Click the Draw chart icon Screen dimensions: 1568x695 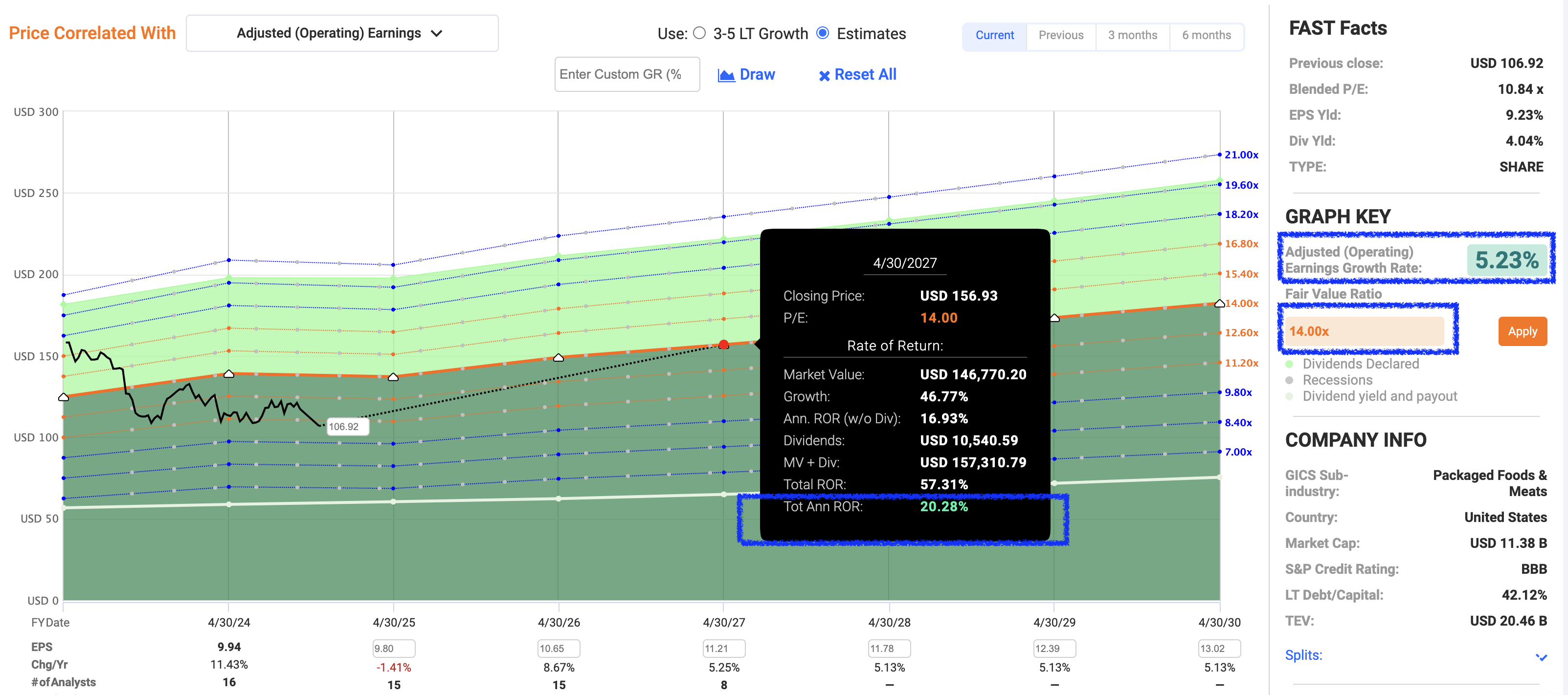726,75
